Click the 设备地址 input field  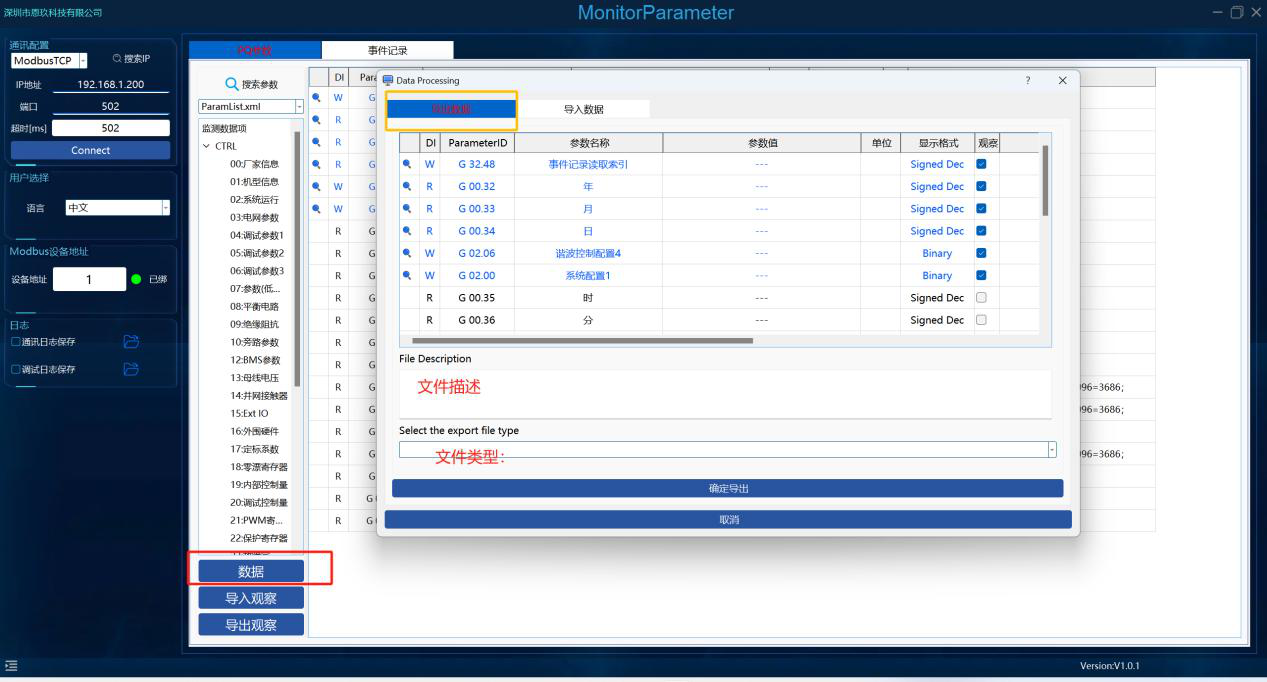pos(89,279)
